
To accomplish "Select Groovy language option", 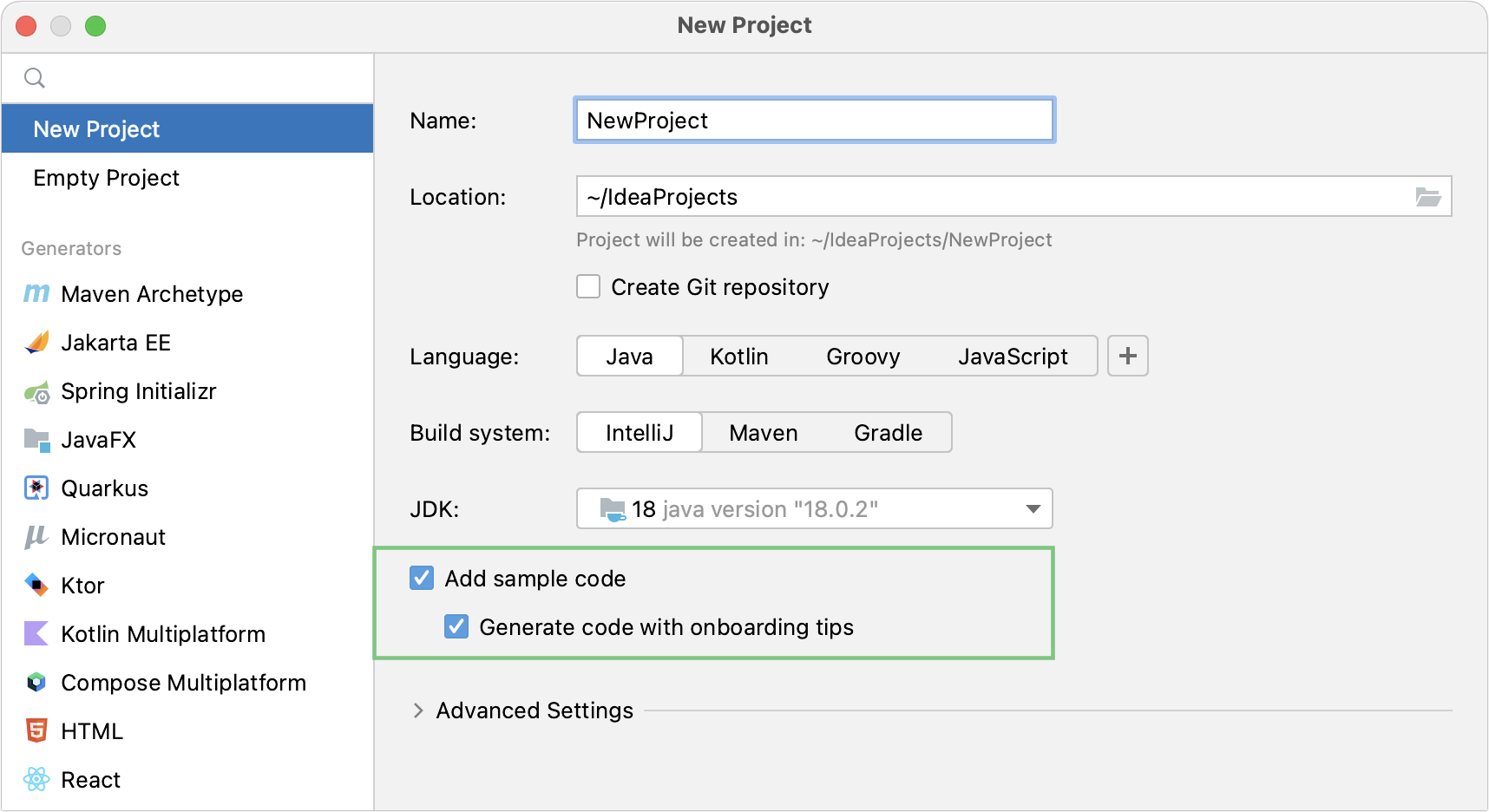I will 863,357.
